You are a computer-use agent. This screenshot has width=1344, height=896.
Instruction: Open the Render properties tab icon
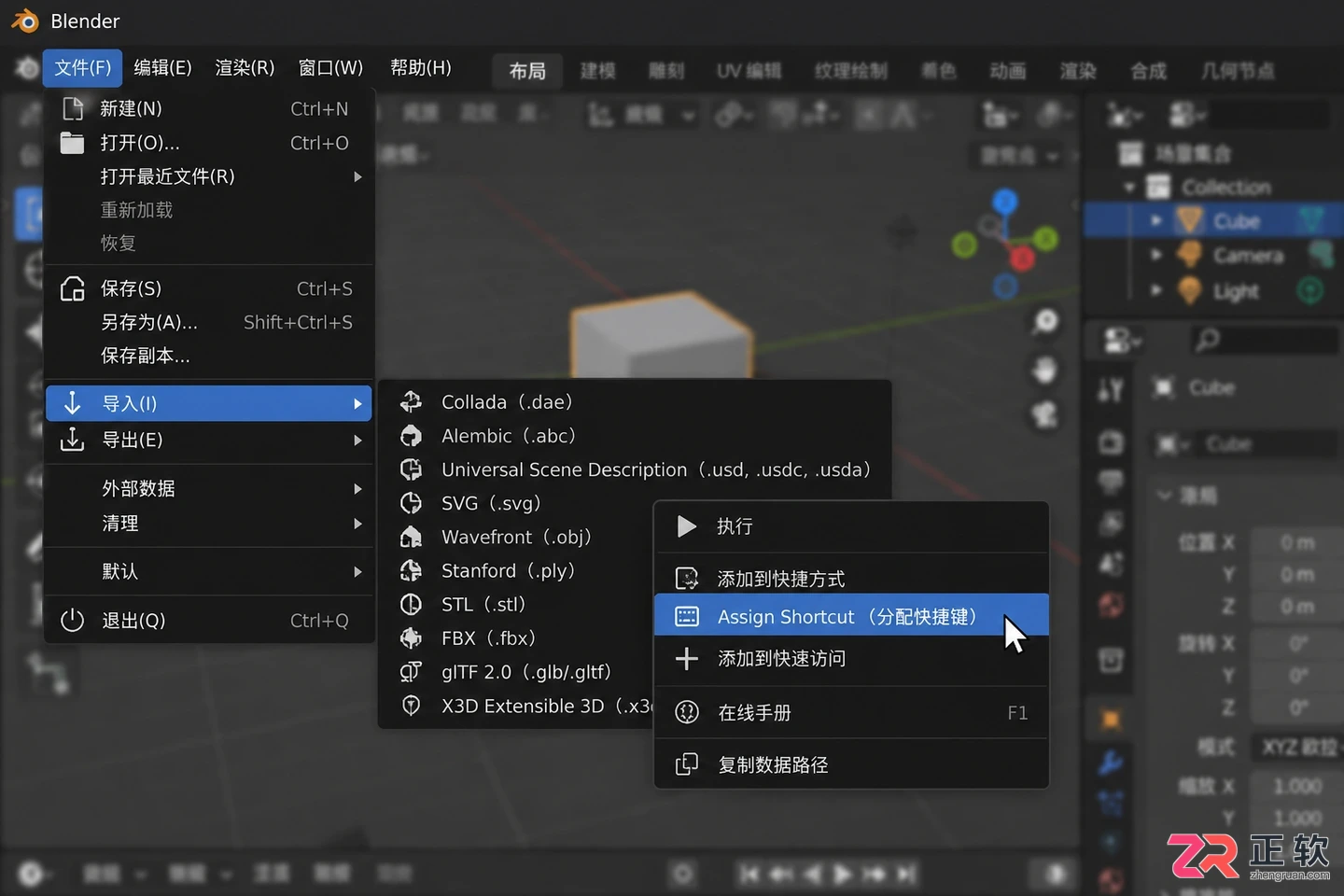click(x=1111, y=442)
